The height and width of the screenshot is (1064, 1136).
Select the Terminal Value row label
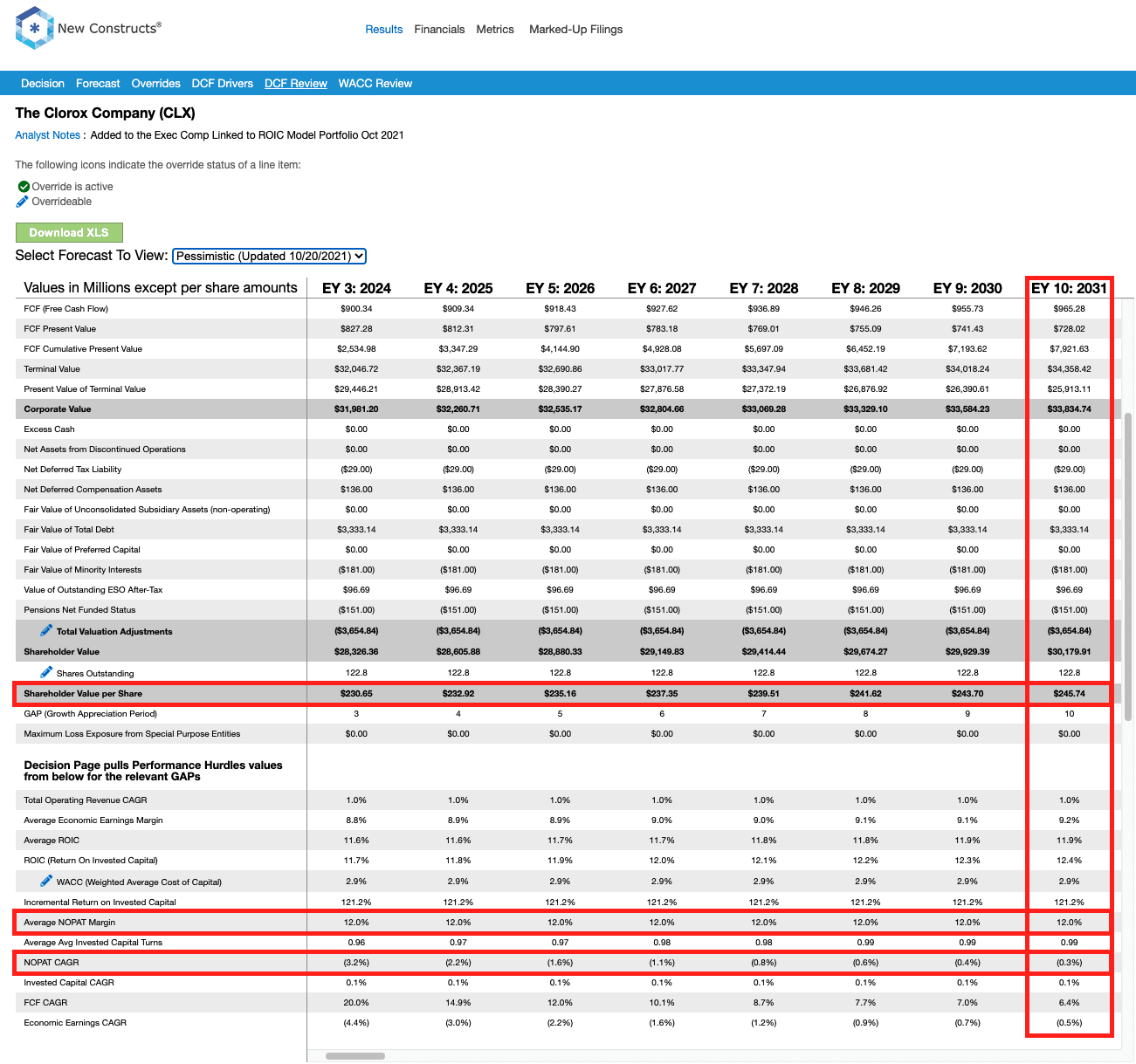click(x=52, y=369)
